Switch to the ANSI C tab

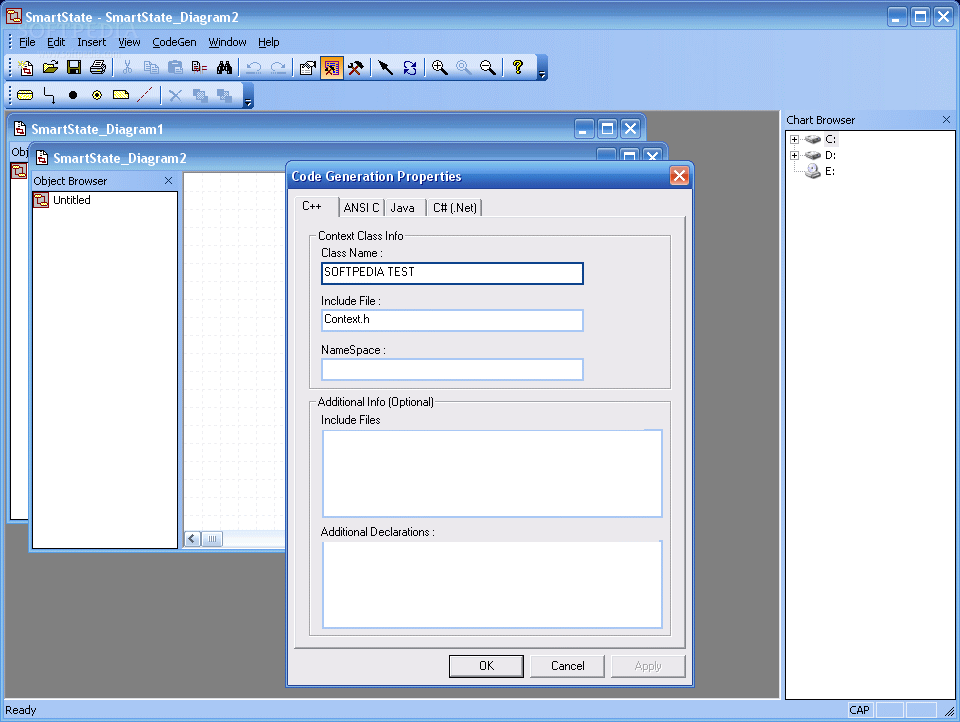pos(361,208)
